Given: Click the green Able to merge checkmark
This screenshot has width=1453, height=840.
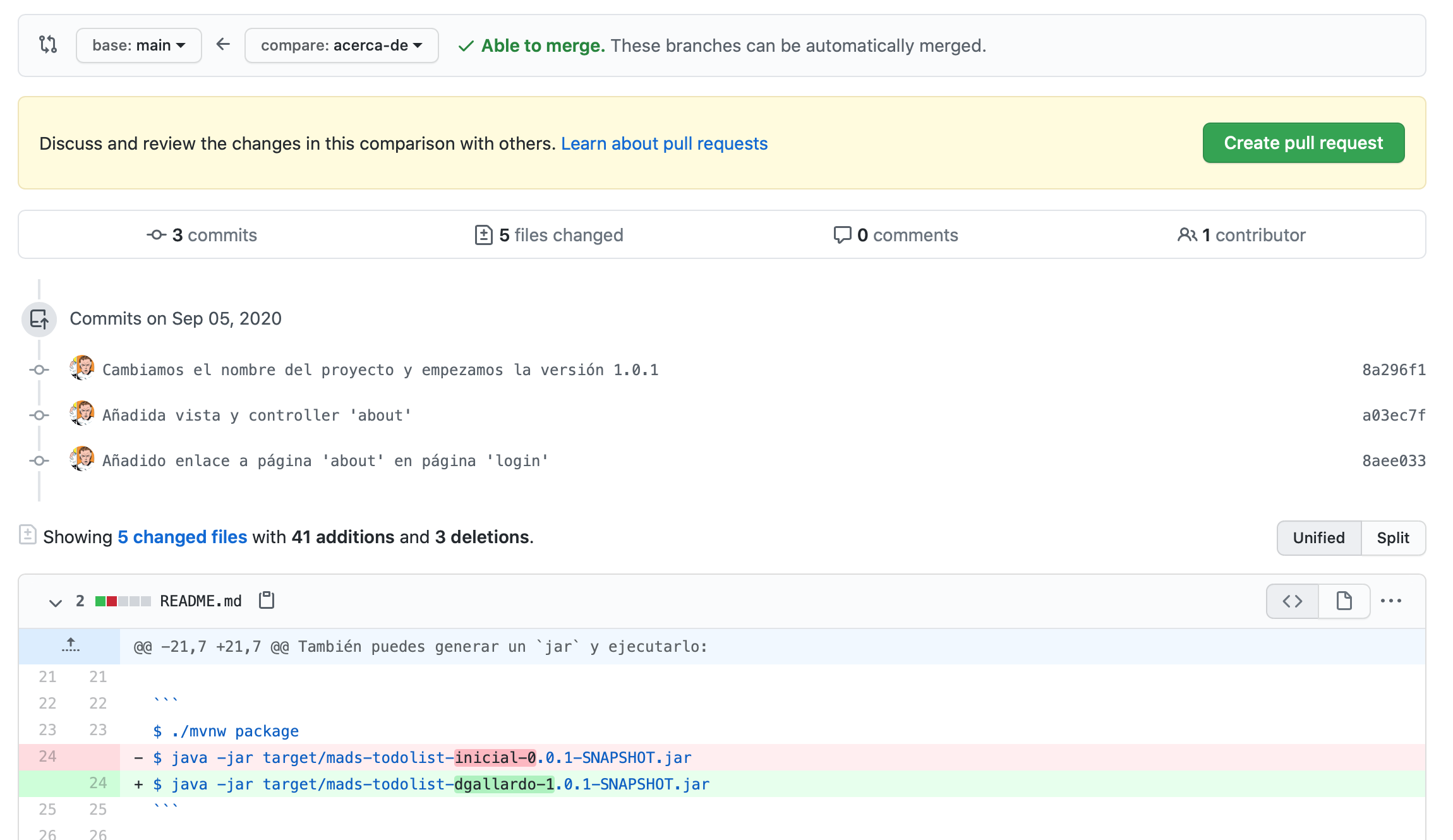Looking at the screenshot, I should pos(466,46).
